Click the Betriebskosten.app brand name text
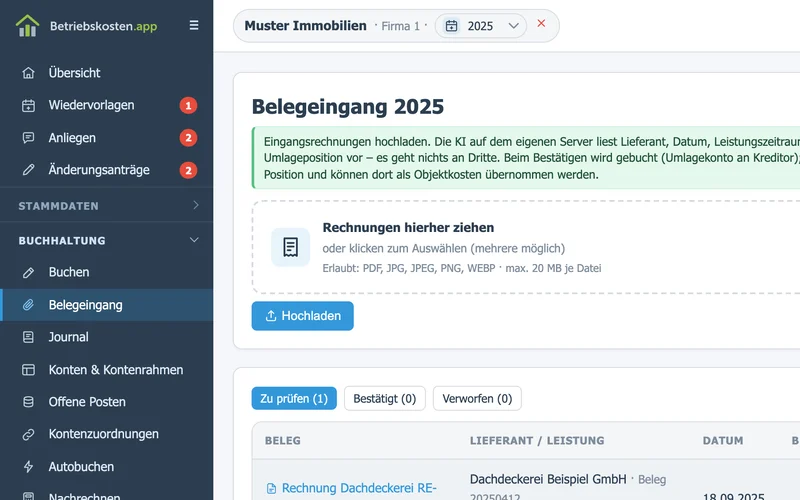 104,26
